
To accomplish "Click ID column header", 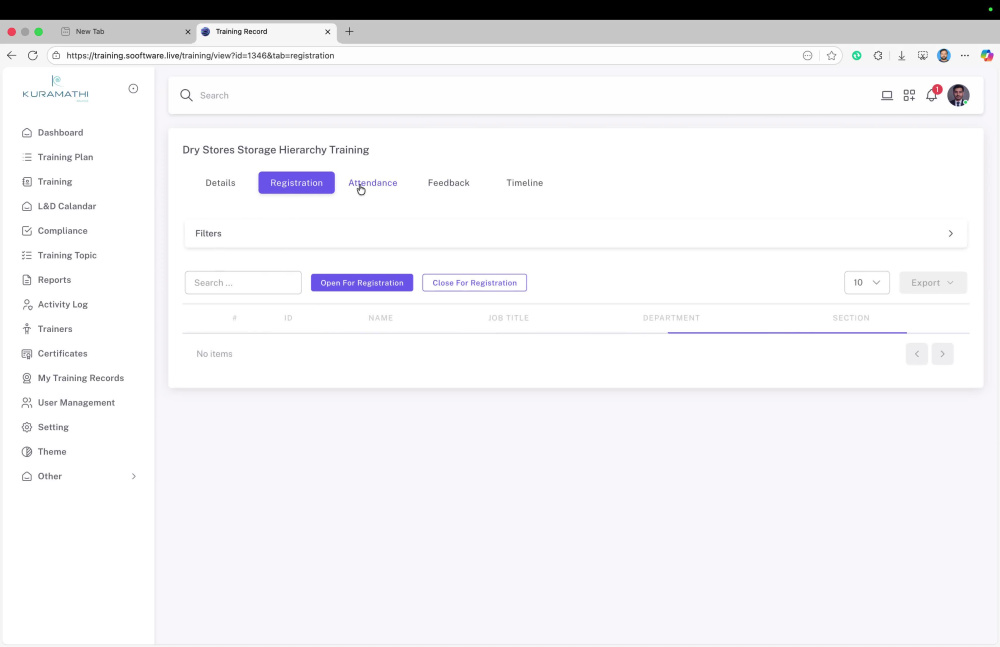I will [x=288, y=318].
